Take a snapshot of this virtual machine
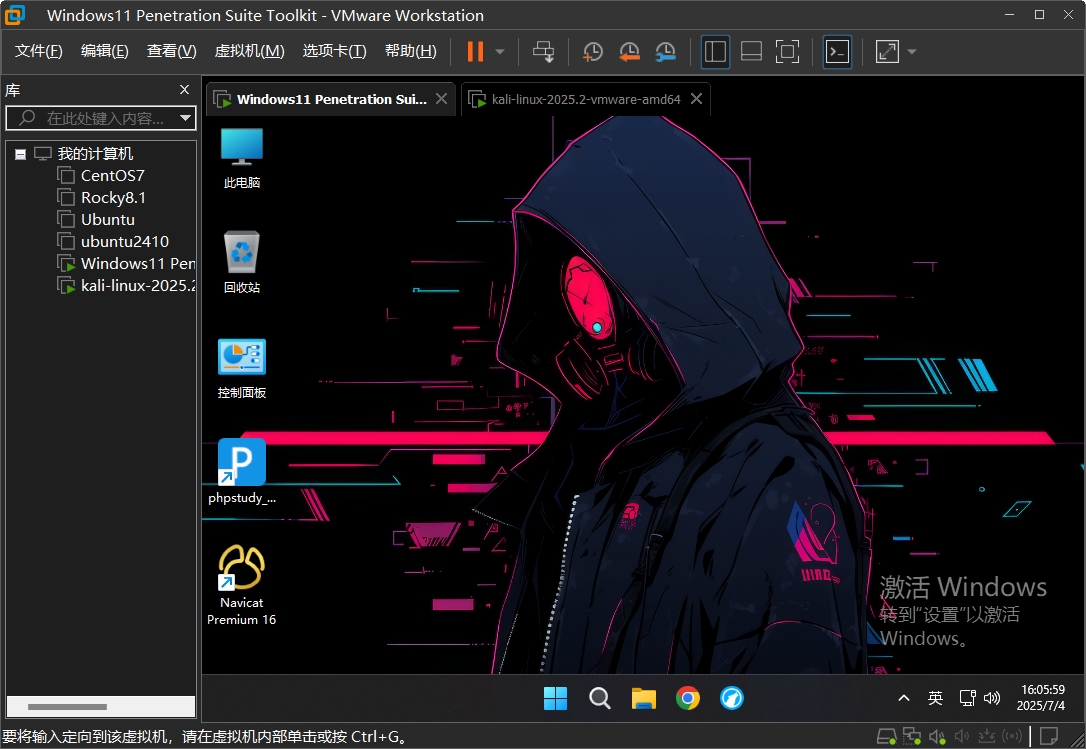The image size is (1086, 749). [x=593, y=51]
